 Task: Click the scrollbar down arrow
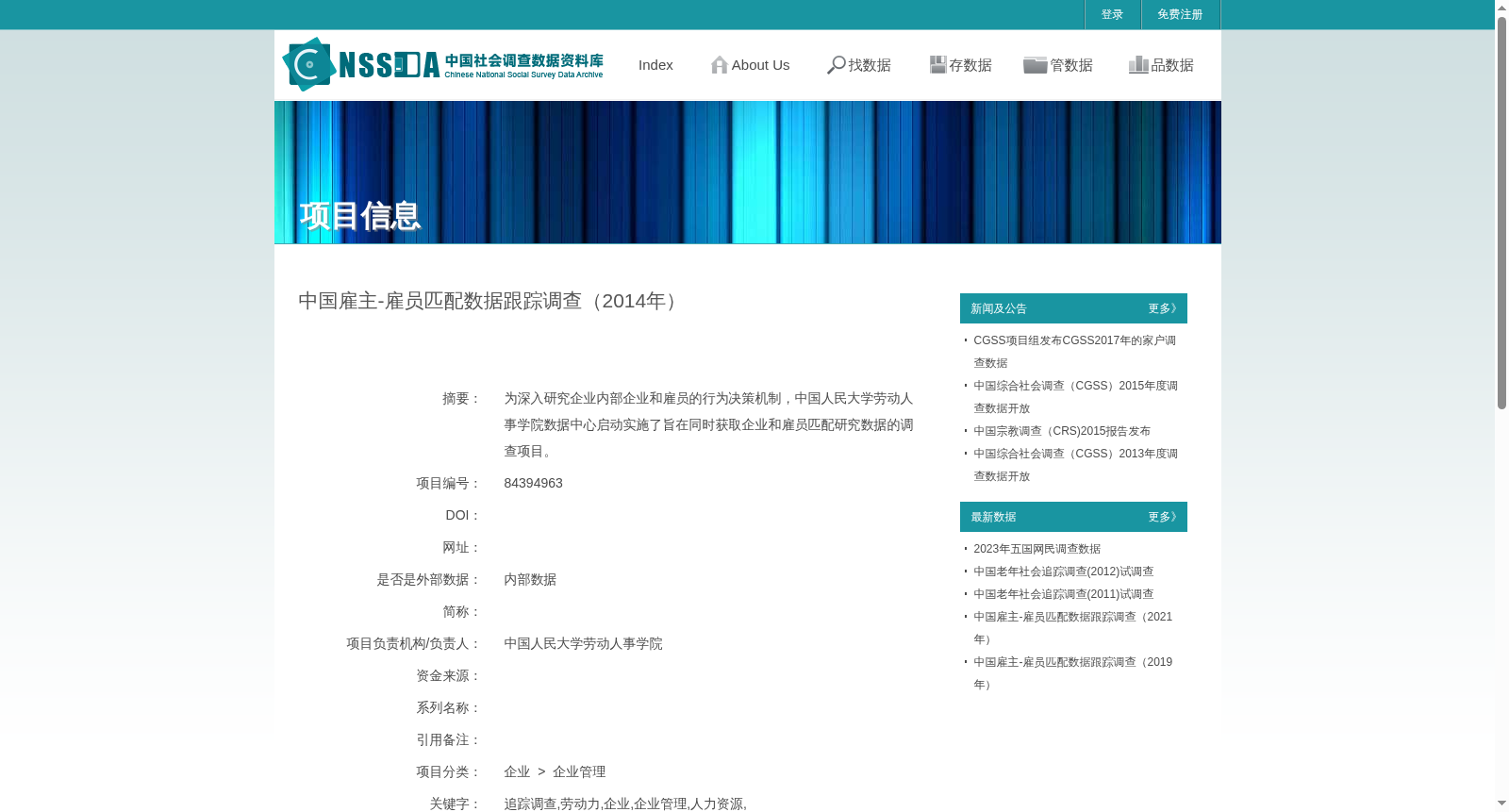(1501, 804)
